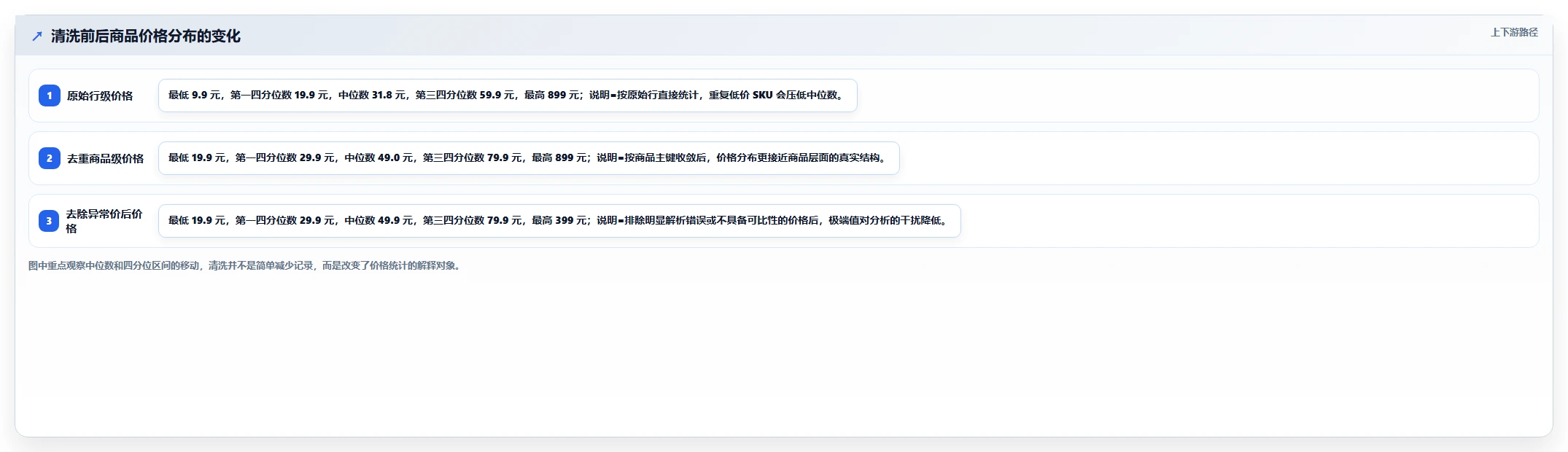Select the step 2 number badge
Screen dimensions: 1568x452
point(50,158)
